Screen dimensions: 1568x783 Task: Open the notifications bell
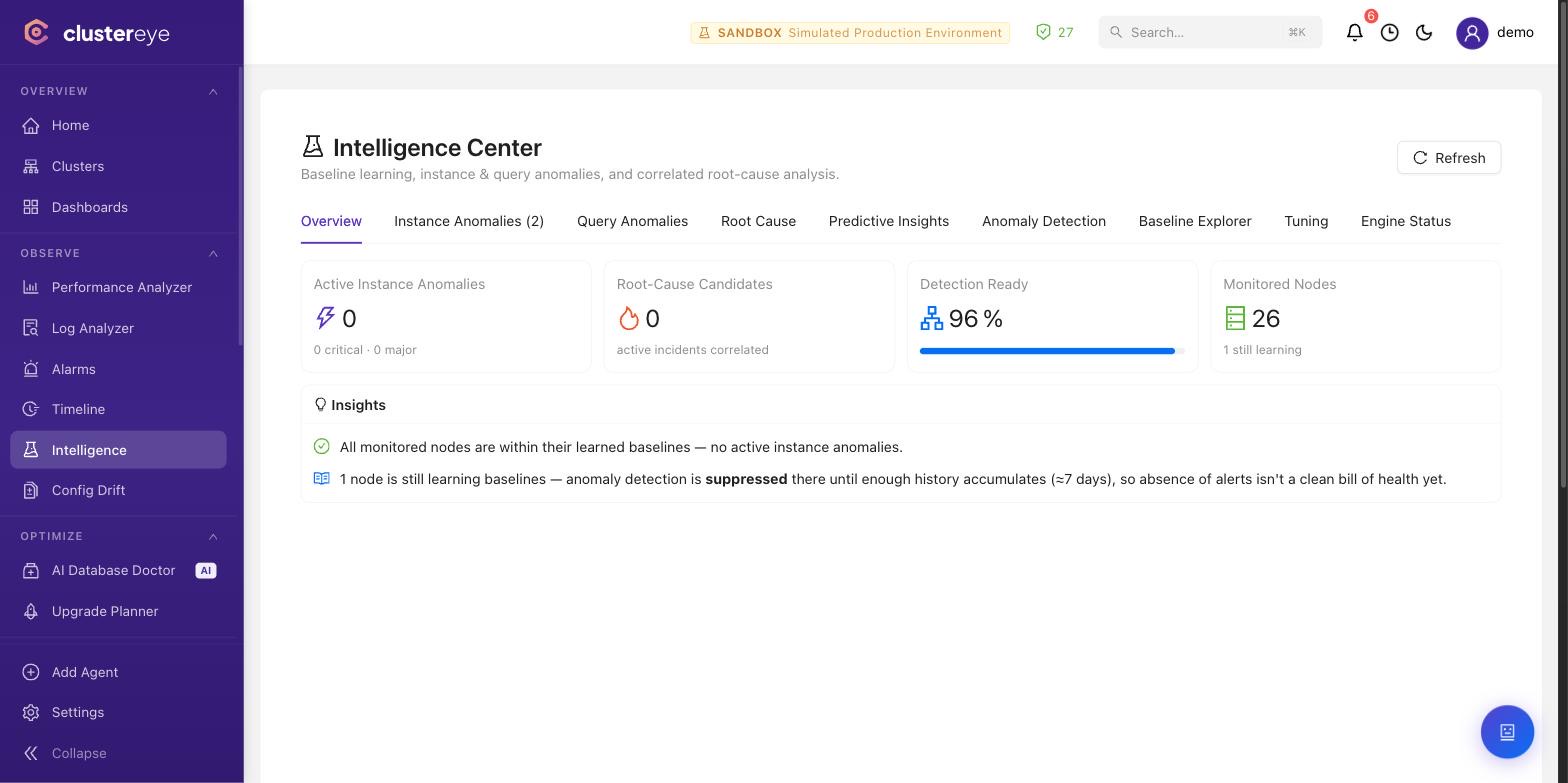pyautogui.click(x=1355, y=32)
